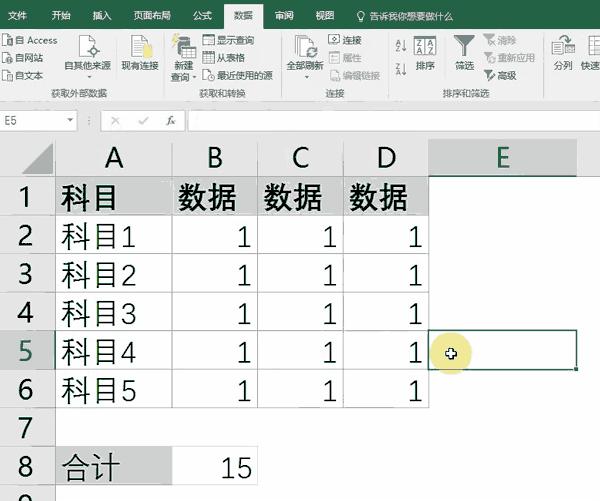The width and height of the screenshot is (600, 501).
Task: Switch to the 审阅 review tab
Action: [x=284, y=16]
